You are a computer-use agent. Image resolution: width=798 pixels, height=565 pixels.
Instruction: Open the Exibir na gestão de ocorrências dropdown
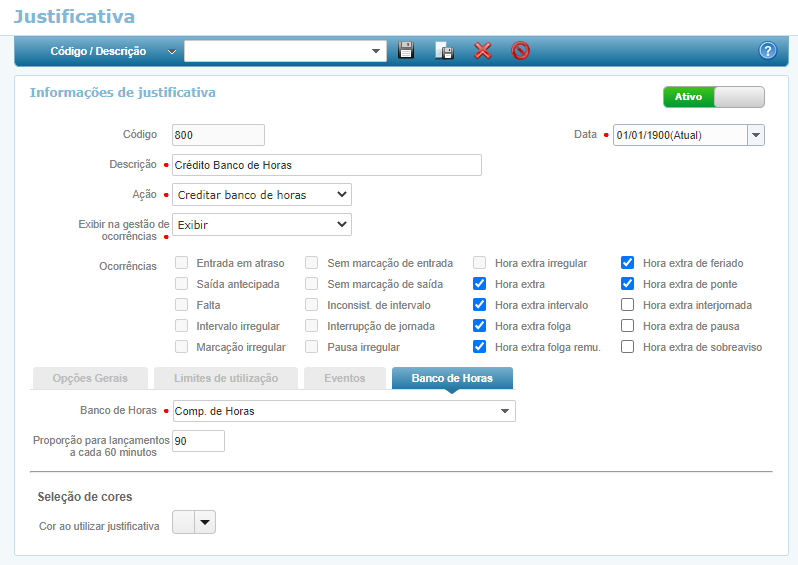tap(262, 225)
